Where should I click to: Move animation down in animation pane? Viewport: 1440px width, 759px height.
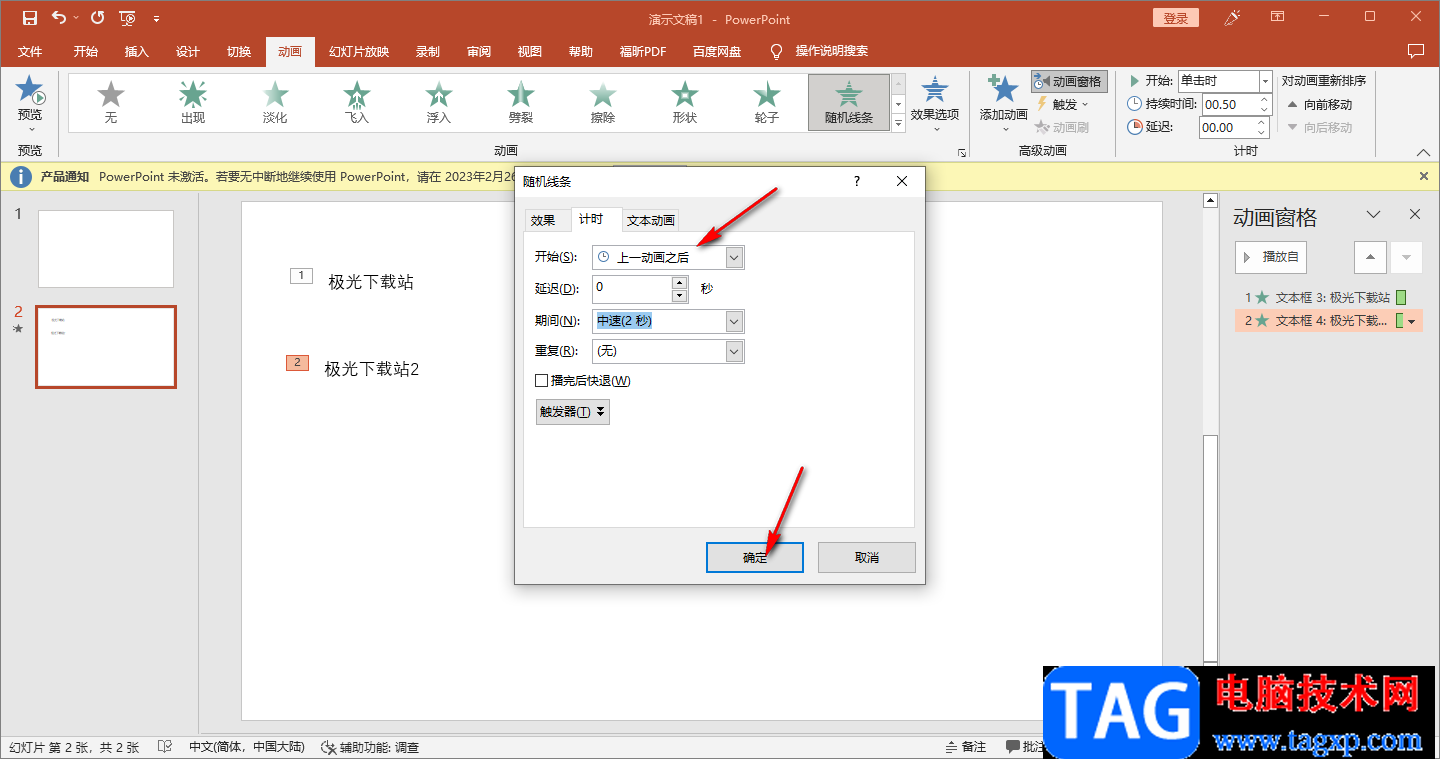pyautogui.click(x=1406, y=257)
